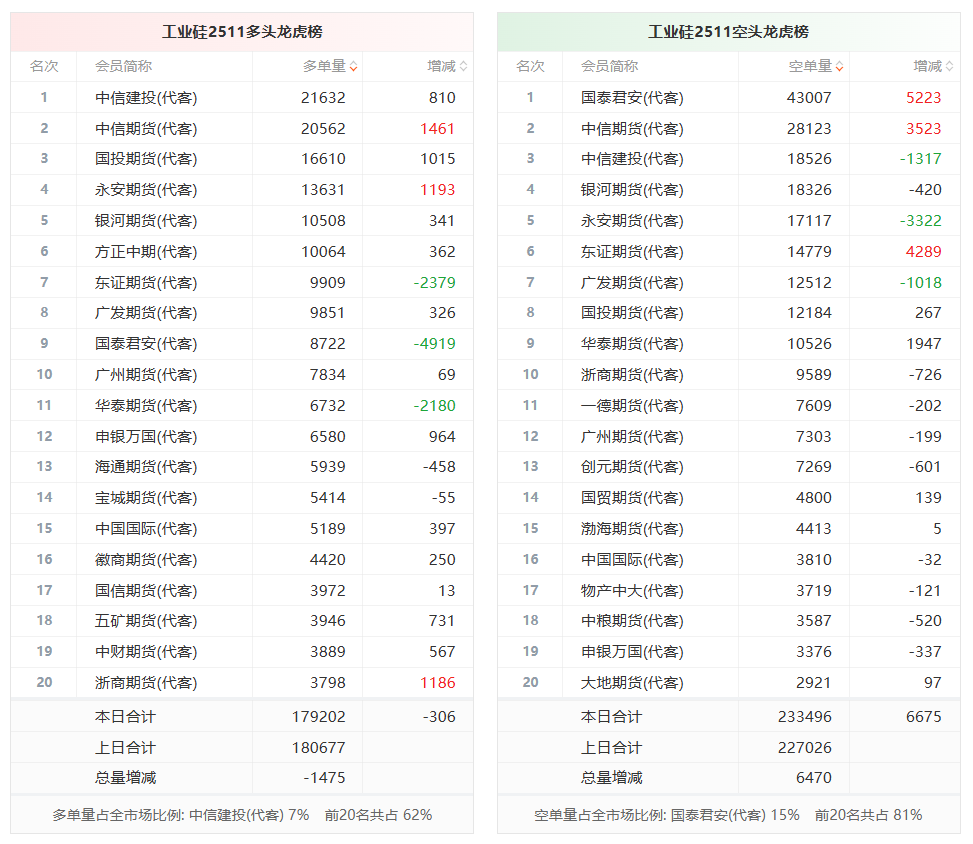Click green change value -2379

[434, 283]
